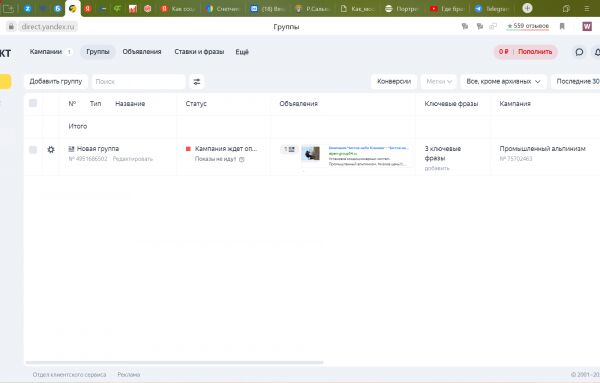Image resolution: width=600 pixels, height=383 pixels.
Task: Switch to the blue Б pinned tab
Action: pyautogui.click(x=58, y=8)
